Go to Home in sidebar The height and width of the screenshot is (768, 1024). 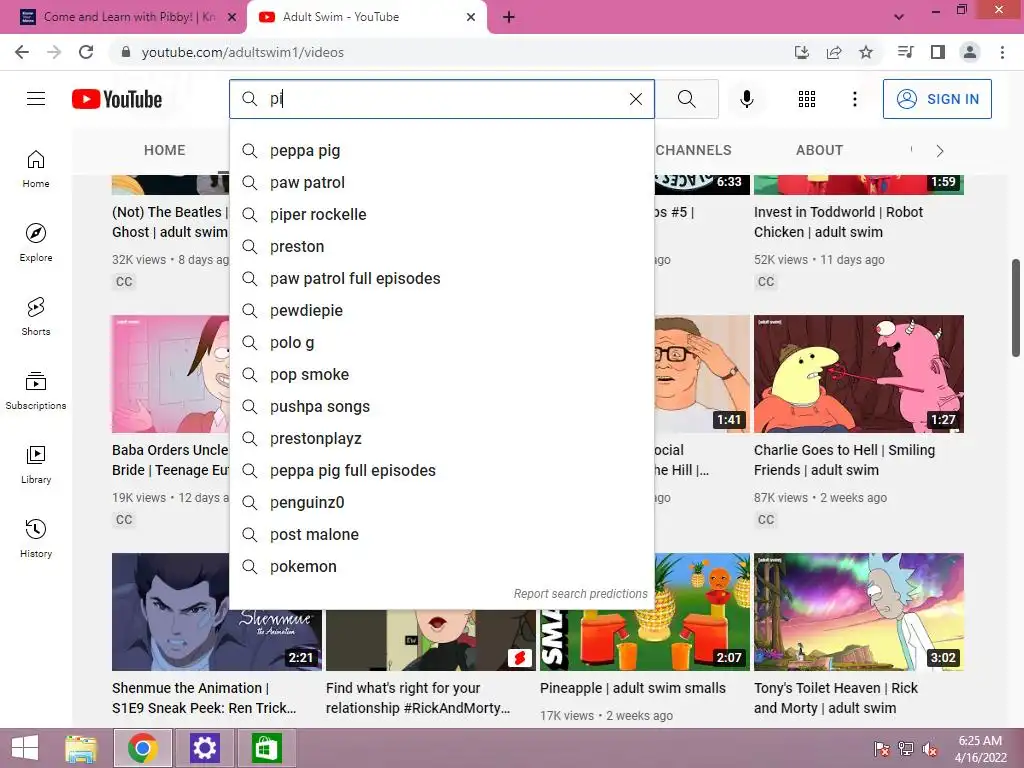click(36, 169)
